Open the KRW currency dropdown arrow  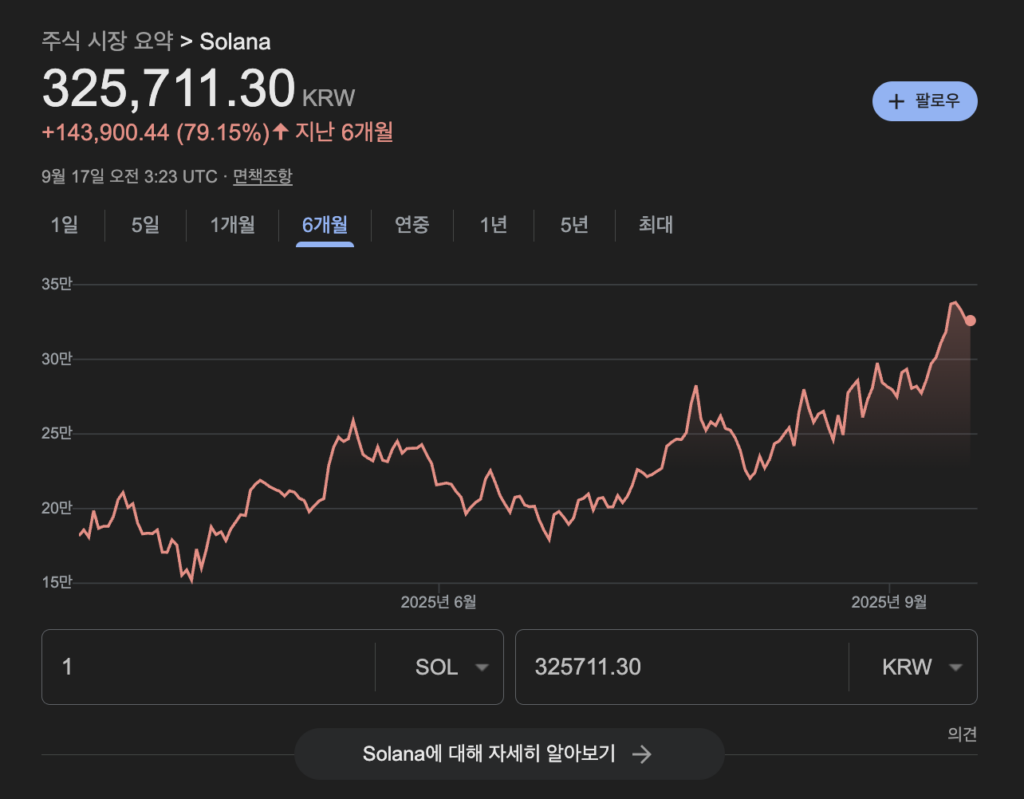955,667
